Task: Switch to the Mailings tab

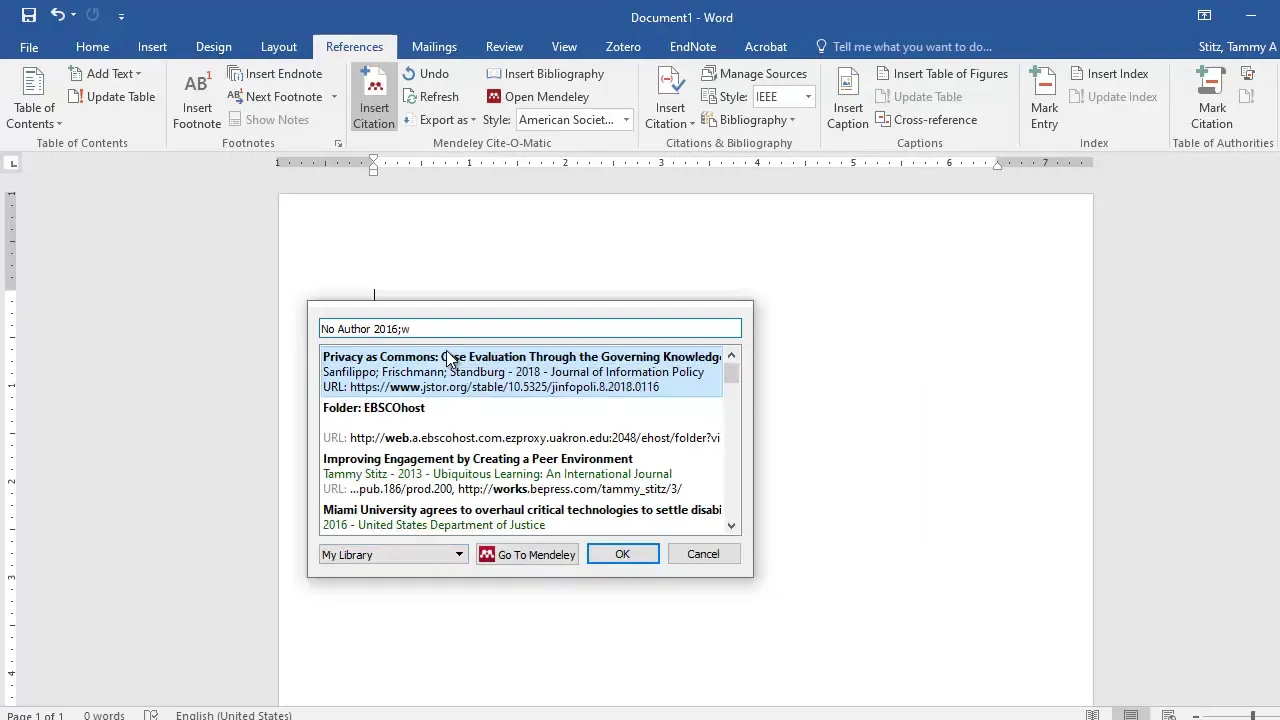Action: point(434,47)
